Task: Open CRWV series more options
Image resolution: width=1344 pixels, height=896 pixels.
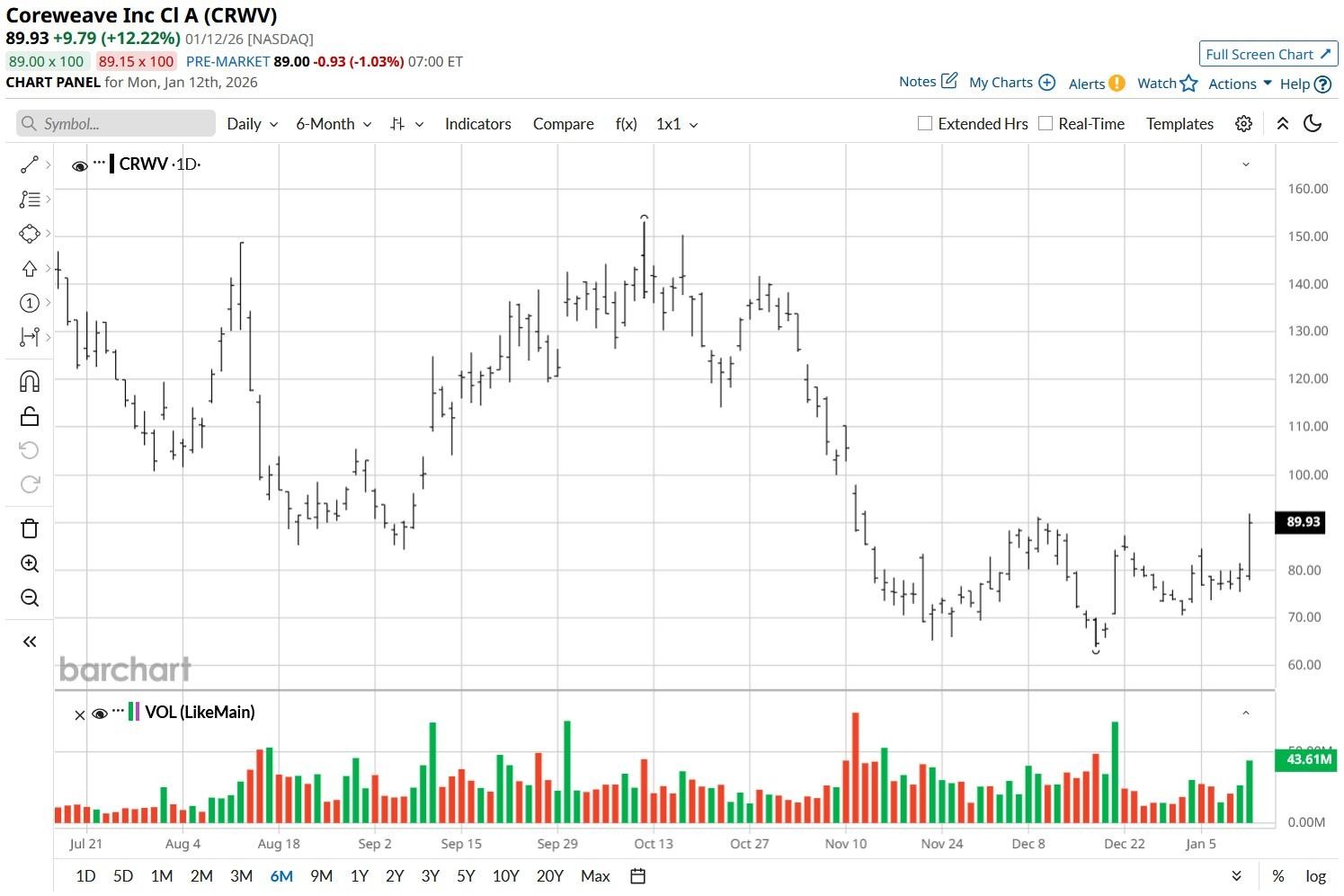Action: [99, 163]
